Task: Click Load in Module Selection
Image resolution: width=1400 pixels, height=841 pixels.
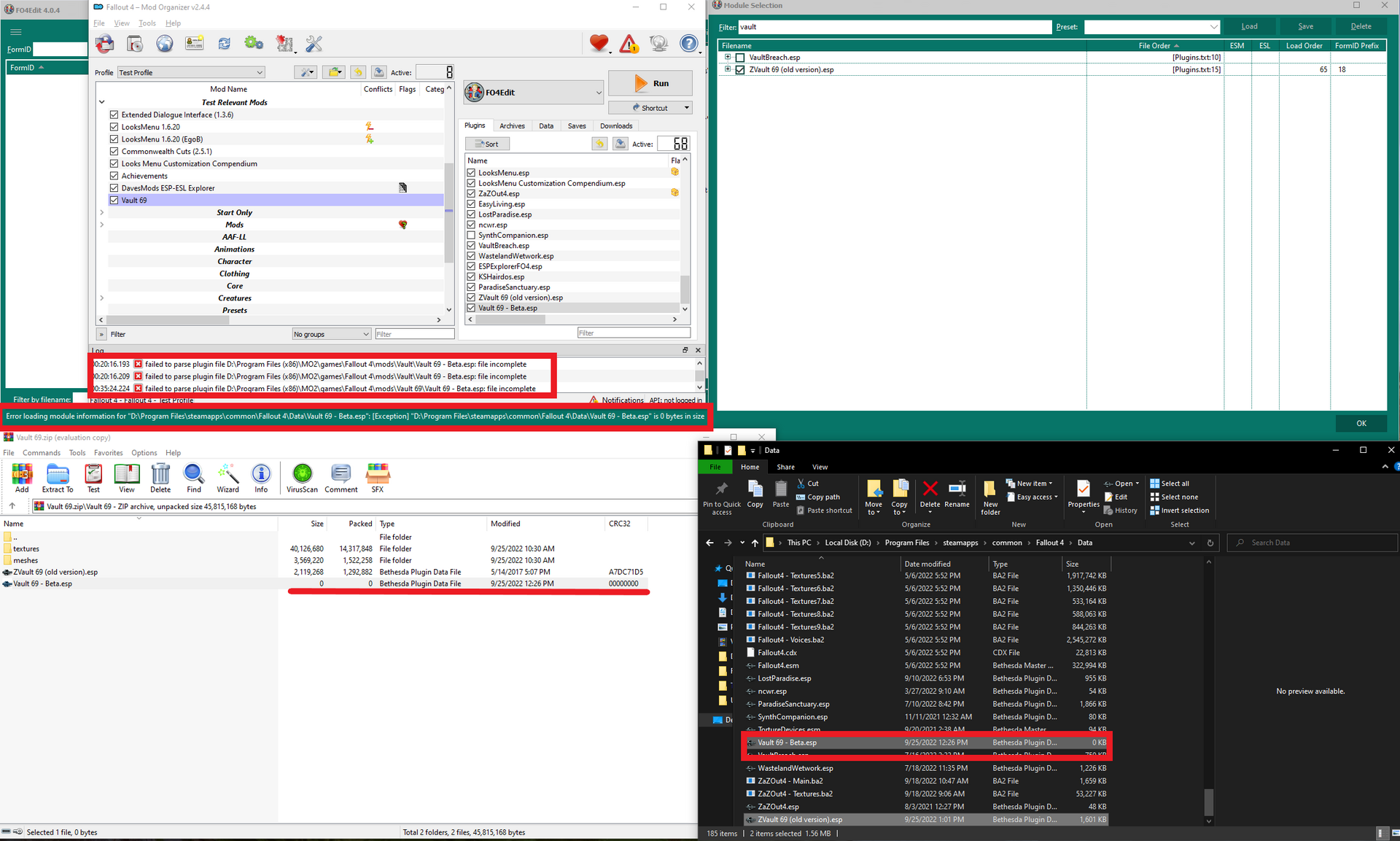Action: click(x=1249, y=26)
